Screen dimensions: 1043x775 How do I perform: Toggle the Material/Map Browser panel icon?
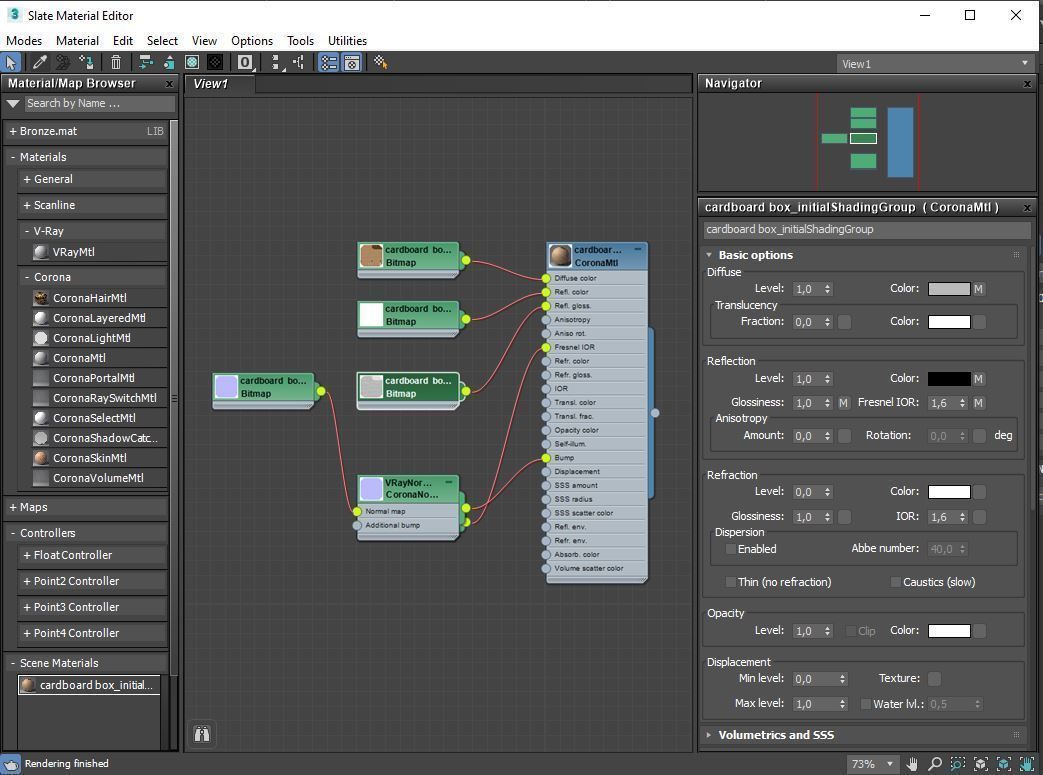tap(329, 63)
